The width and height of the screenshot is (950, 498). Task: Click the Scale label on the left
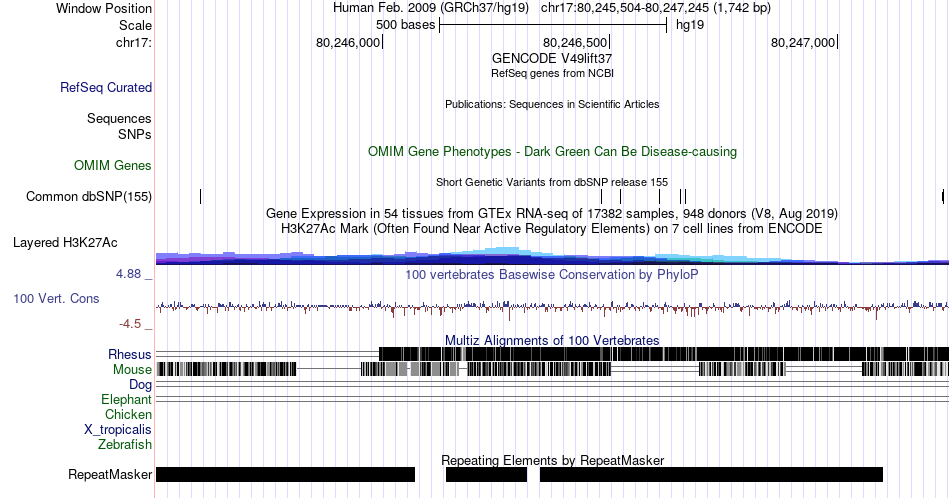pyautogui.click(x=135, y=25)
